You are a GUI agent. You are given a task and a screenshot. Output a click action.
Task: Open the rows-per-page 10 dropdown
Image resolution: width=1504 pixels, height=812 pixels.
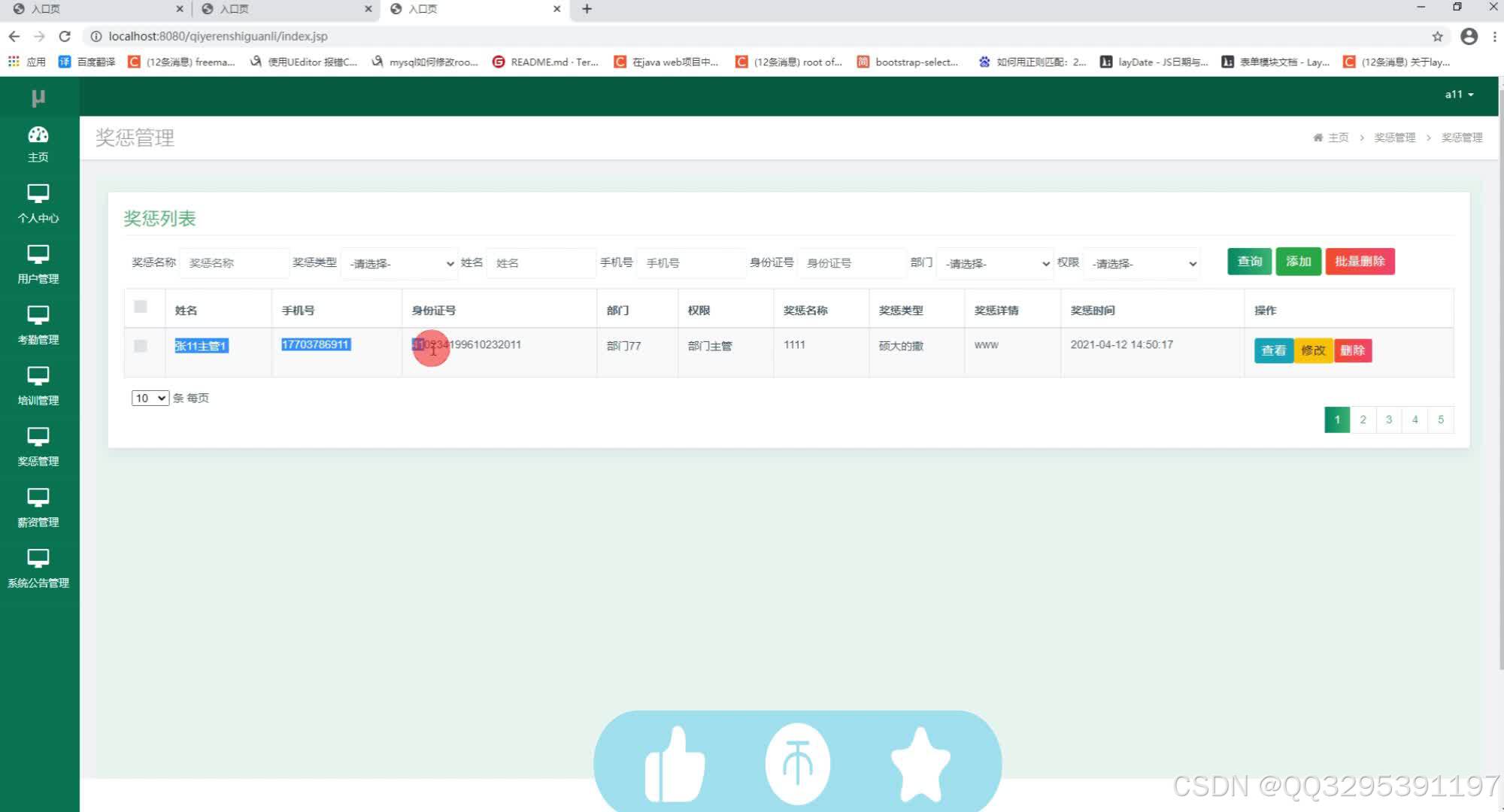[x=150, y=398]
